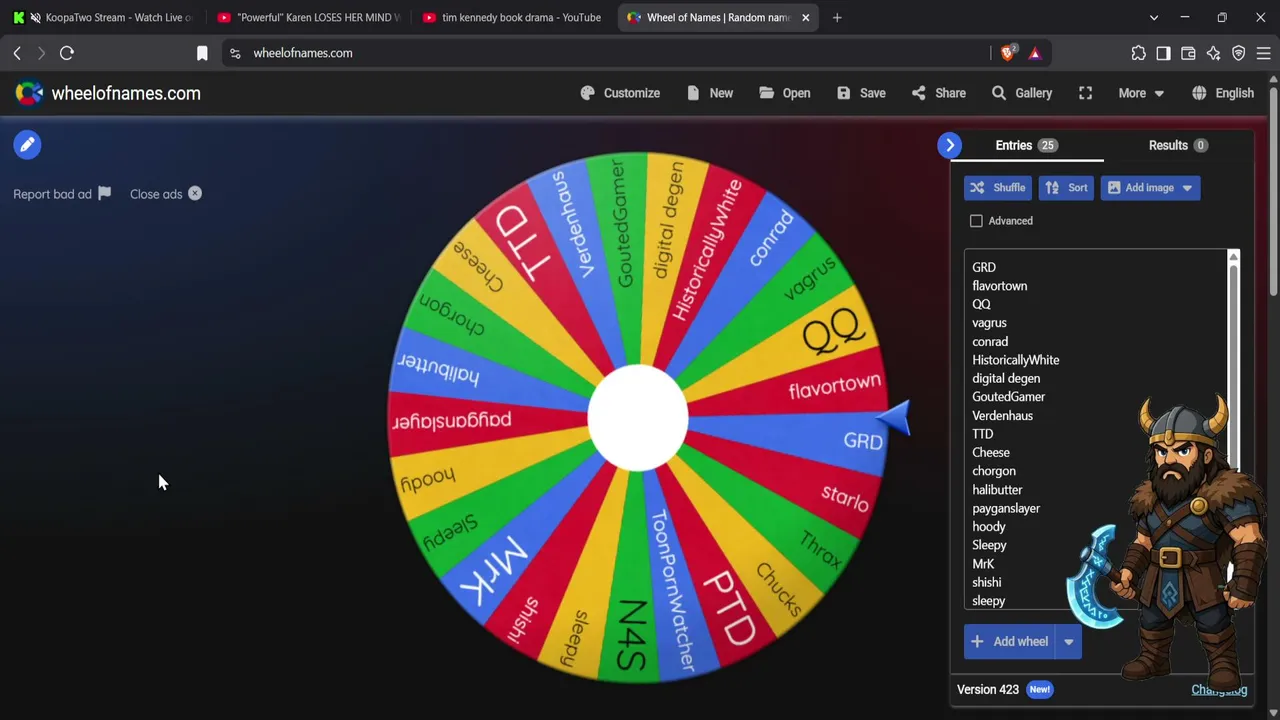Viewport: 1280px width, 720px height.
Task: Open the Brave Shields icon
Action: click(1008, 53)
